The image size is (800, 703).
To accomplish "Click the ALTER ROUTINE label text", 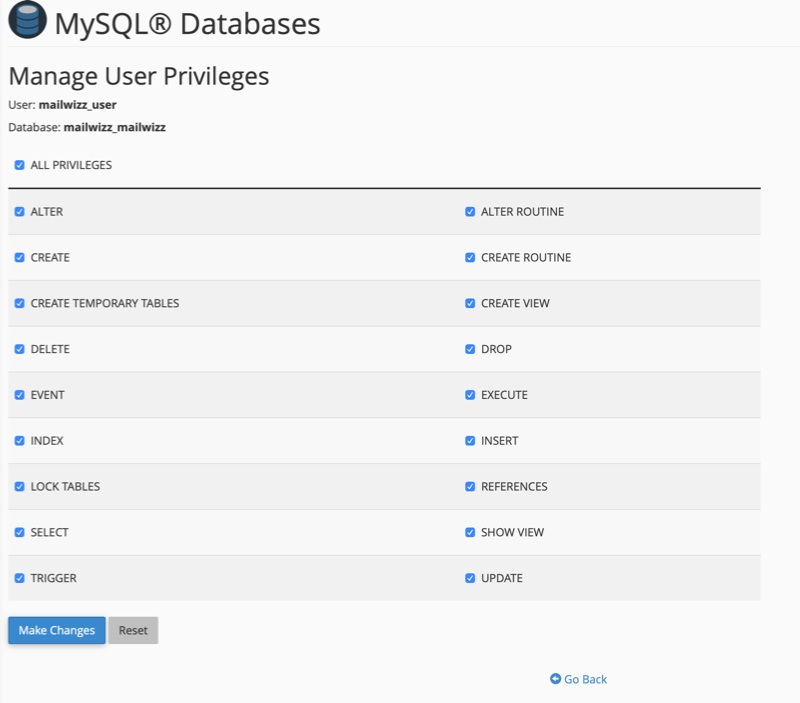I will [x=522, y=212].
